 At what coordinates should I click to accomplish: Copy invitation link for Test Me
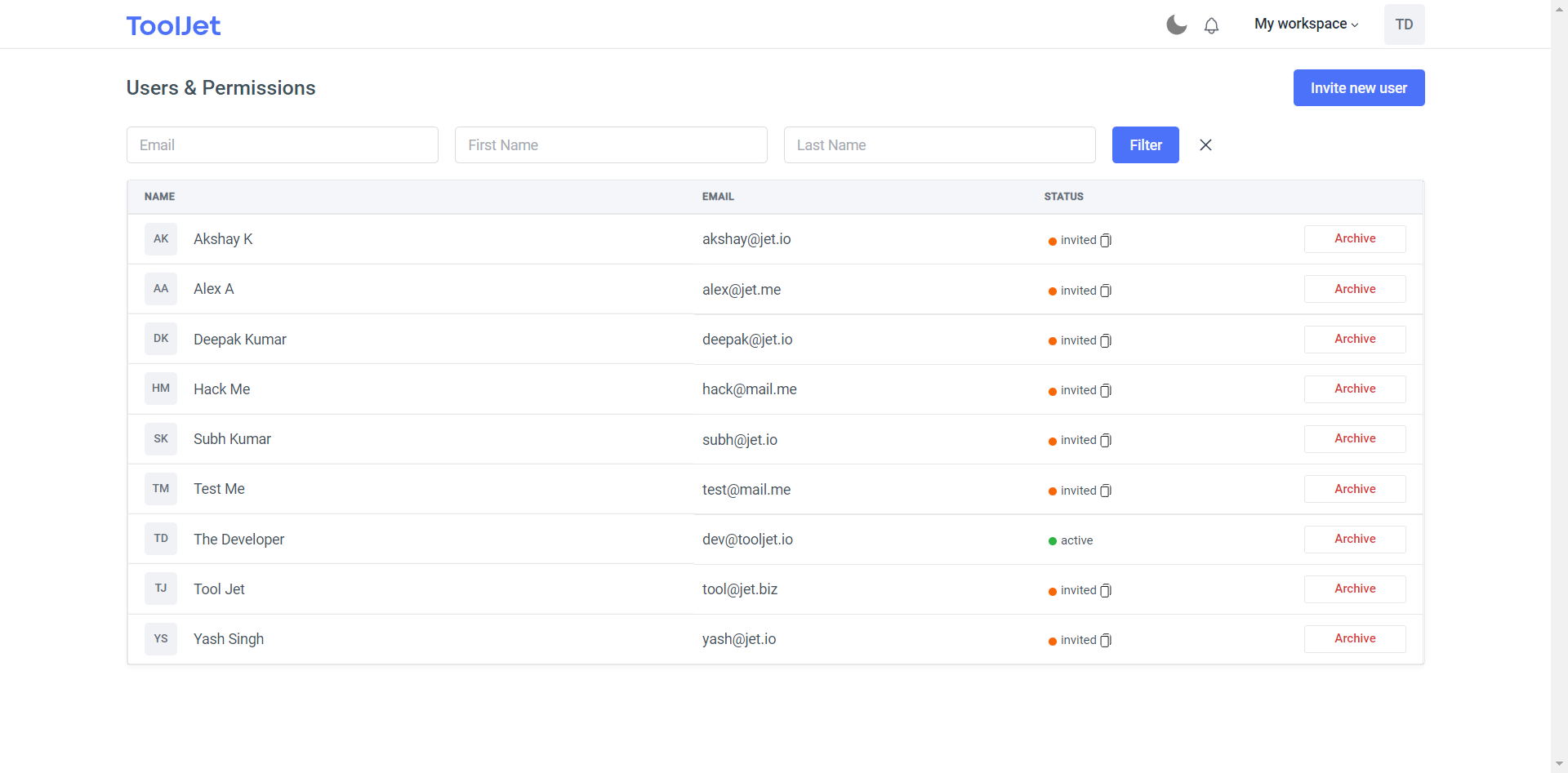tap(1106, 491)
